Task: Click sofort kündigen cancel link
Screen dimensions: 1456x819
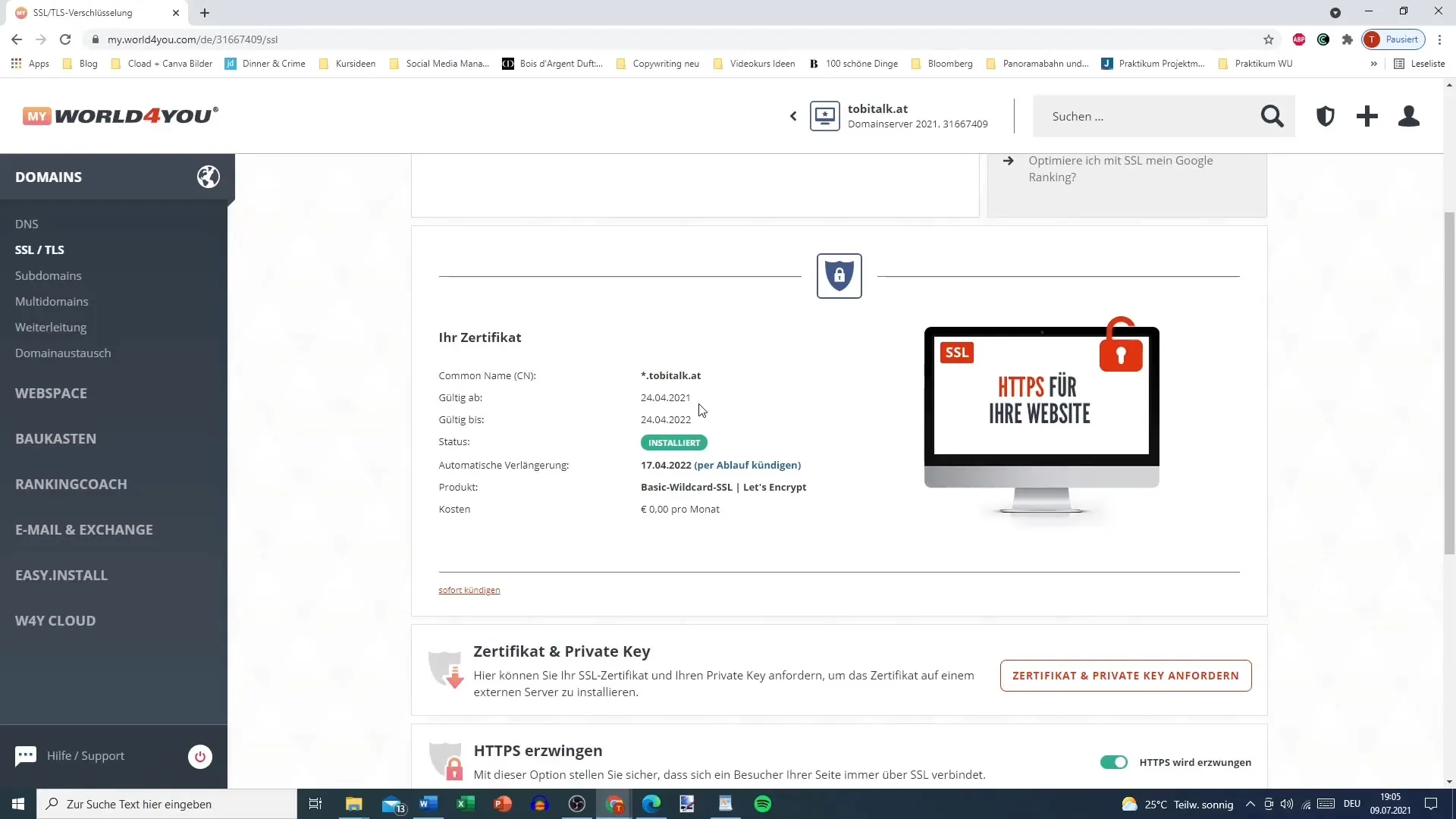Action: pos(470,590)
